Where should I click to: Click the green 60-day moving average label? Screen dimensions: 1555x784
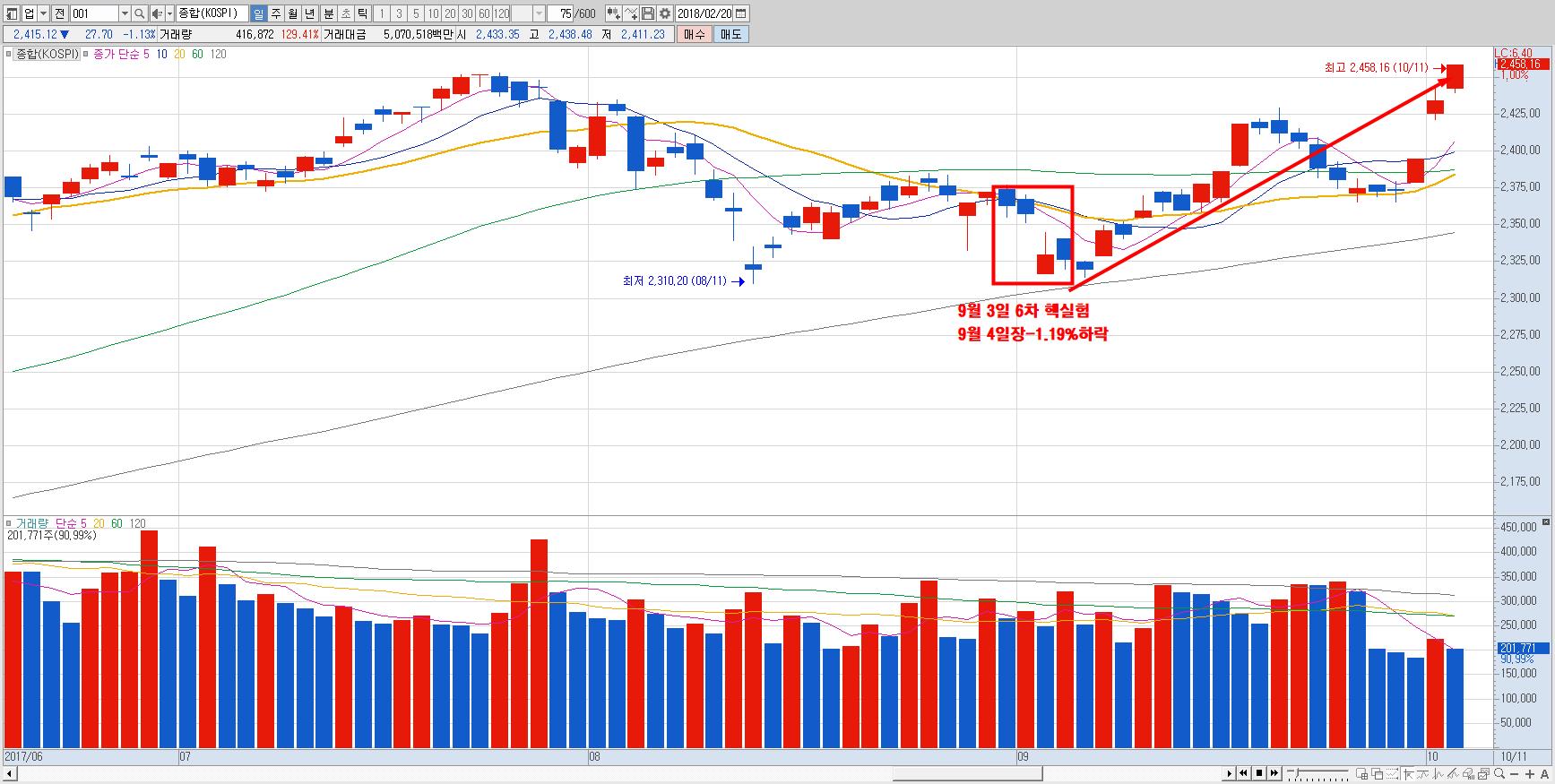197,54
